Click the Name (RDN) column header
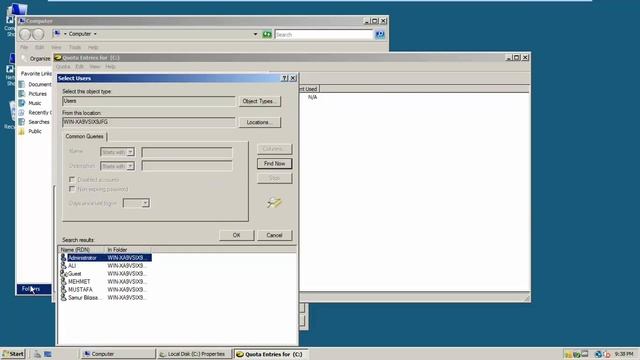This screenshot has height=360, width=640. 81,249
